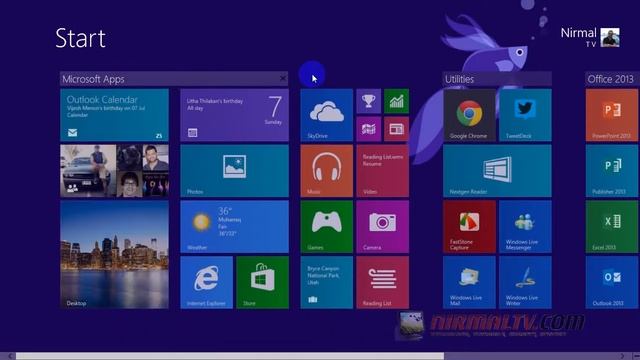This screenshot has width=640, height=360.
Task: Open the Finance chart tile
Action: [396, 101]
